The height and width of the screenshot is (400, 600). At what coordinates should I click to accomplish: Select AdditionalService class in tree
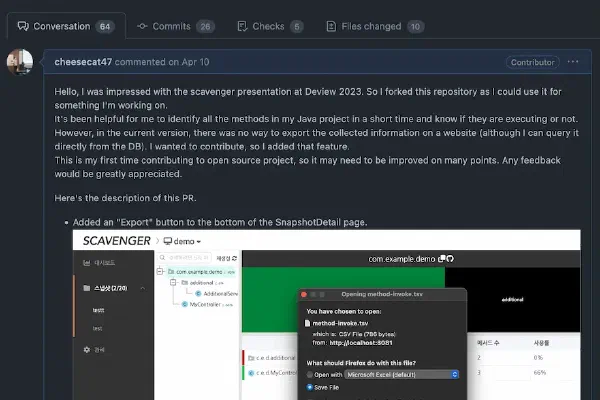coord(217,294)
